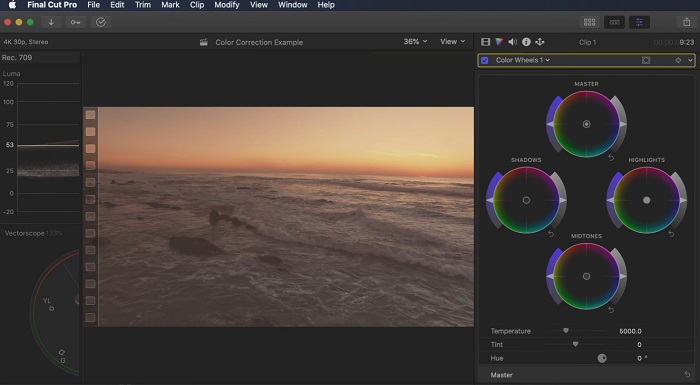
Task: Click the Master section header row
Action: pyautogui.click(x=587, y=375)
